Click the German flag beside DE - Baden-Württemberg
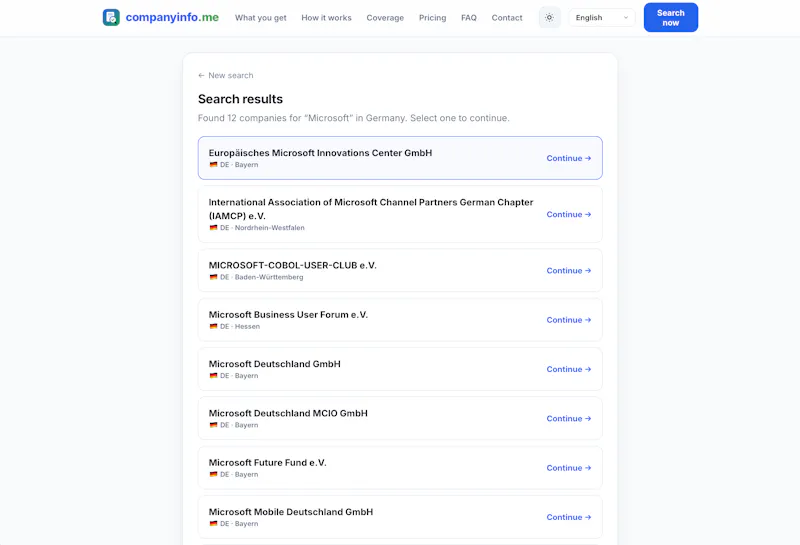This screenshot has width=800, height=545. [x=213, y=277]
